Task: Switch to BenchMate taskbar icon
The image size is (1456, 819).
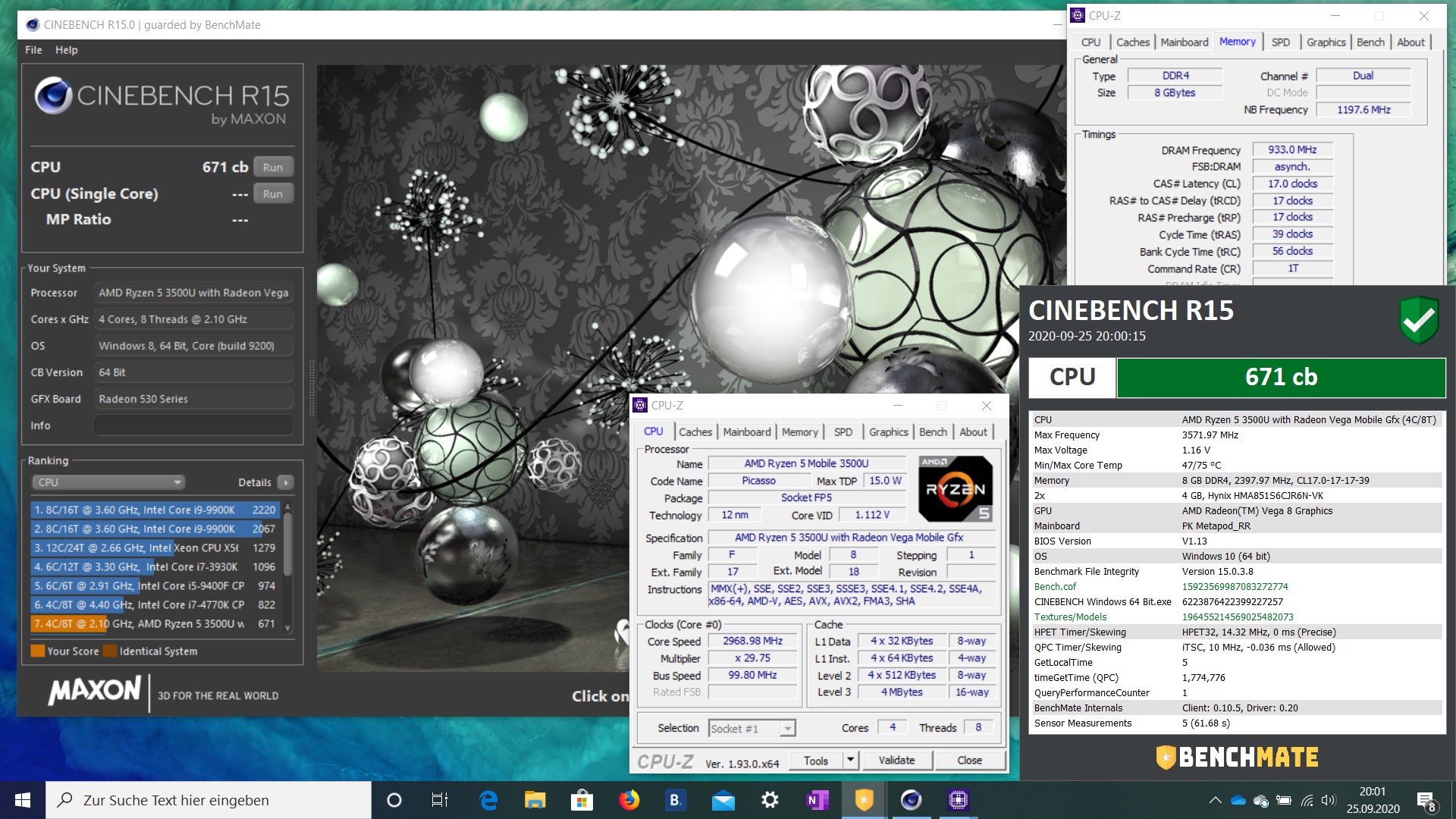Action: (864, 800)
